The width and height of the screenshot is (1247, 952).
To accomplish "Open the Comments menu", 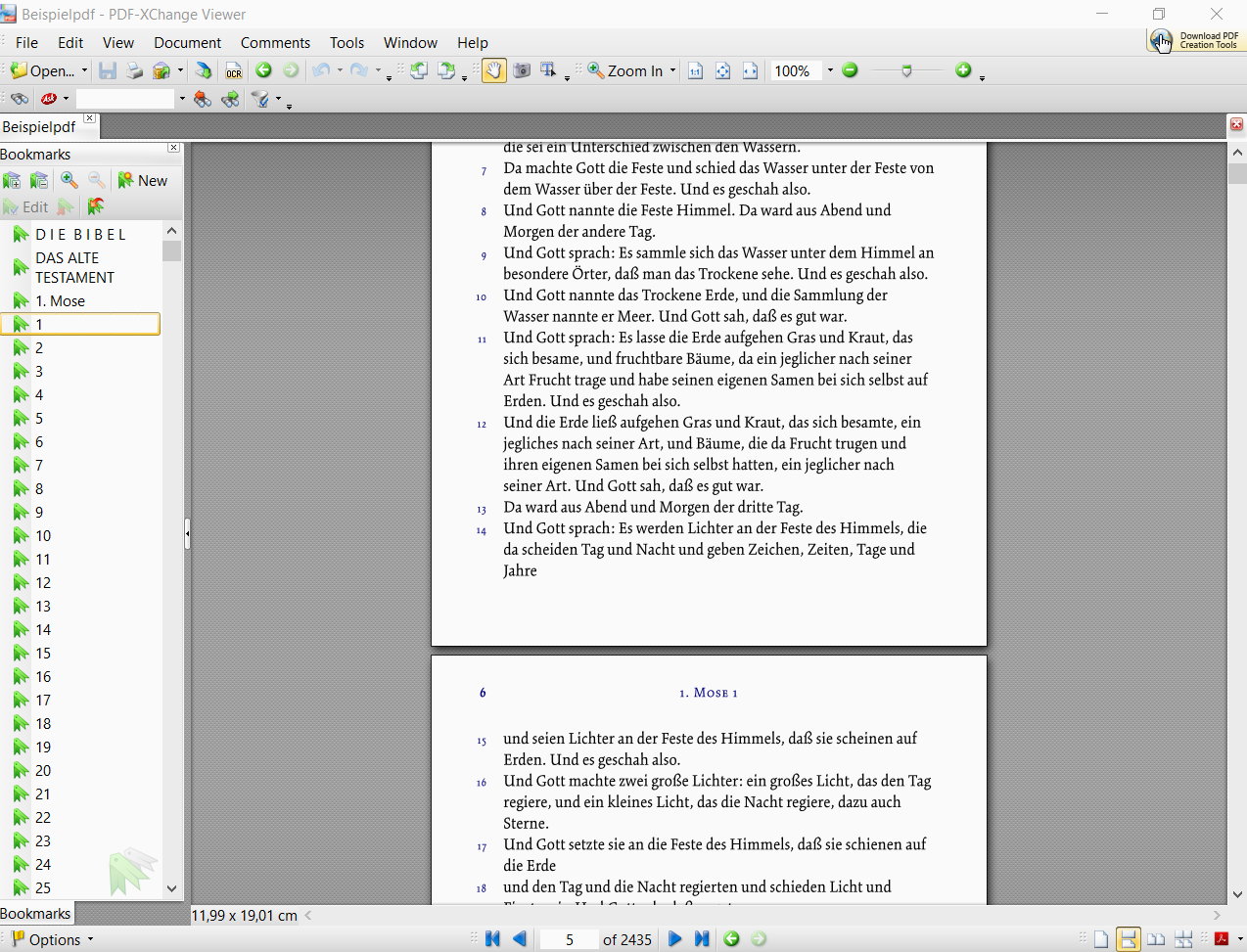I will [275, 43].
